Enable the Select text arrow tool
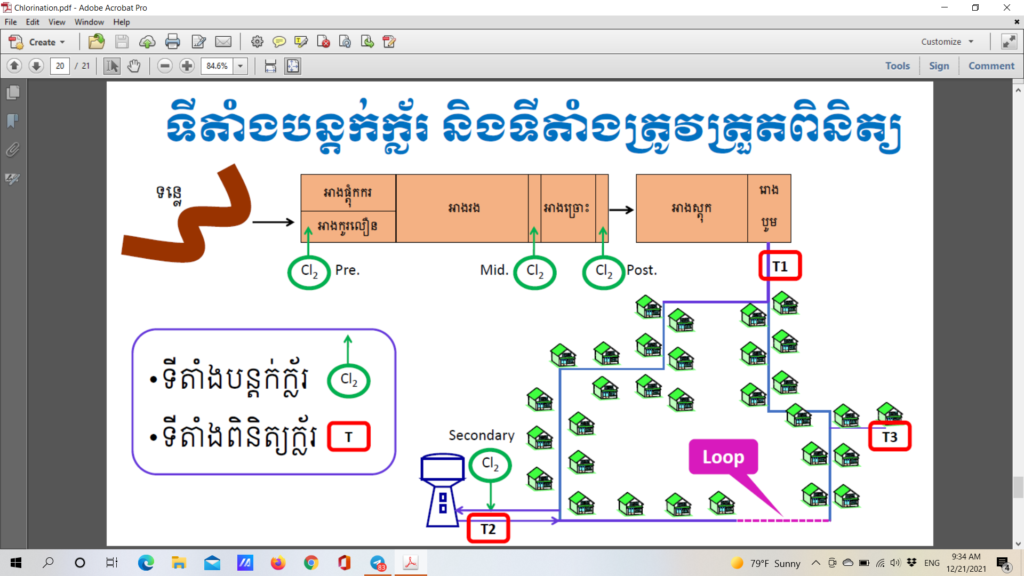Image resolution: width=1024 pixels, height=576 pixels. click(x=112, y=66)
